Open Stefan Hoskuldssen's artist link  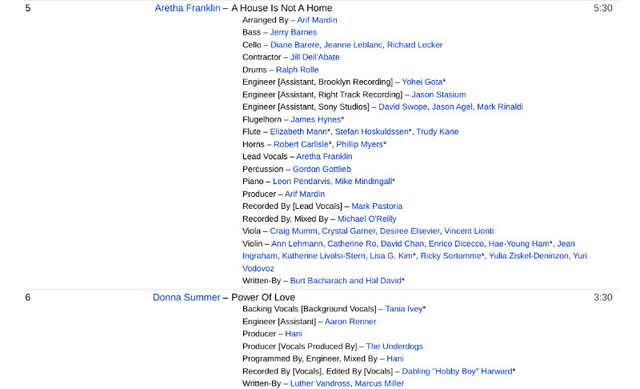click(x=372, y=132)
